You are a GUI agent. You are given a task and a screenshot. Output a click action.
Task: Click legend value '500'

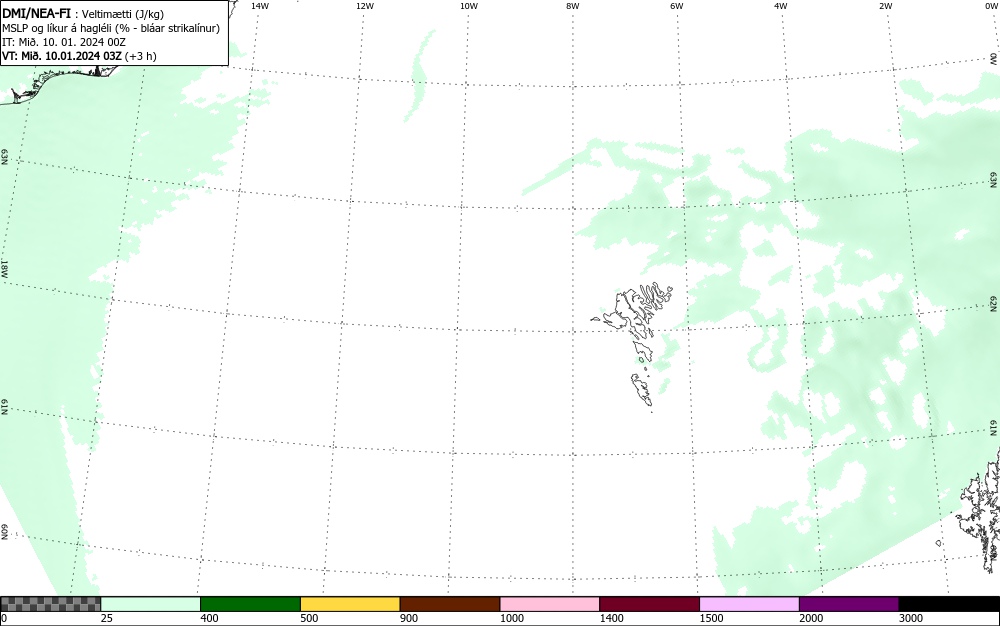point(309,618)
